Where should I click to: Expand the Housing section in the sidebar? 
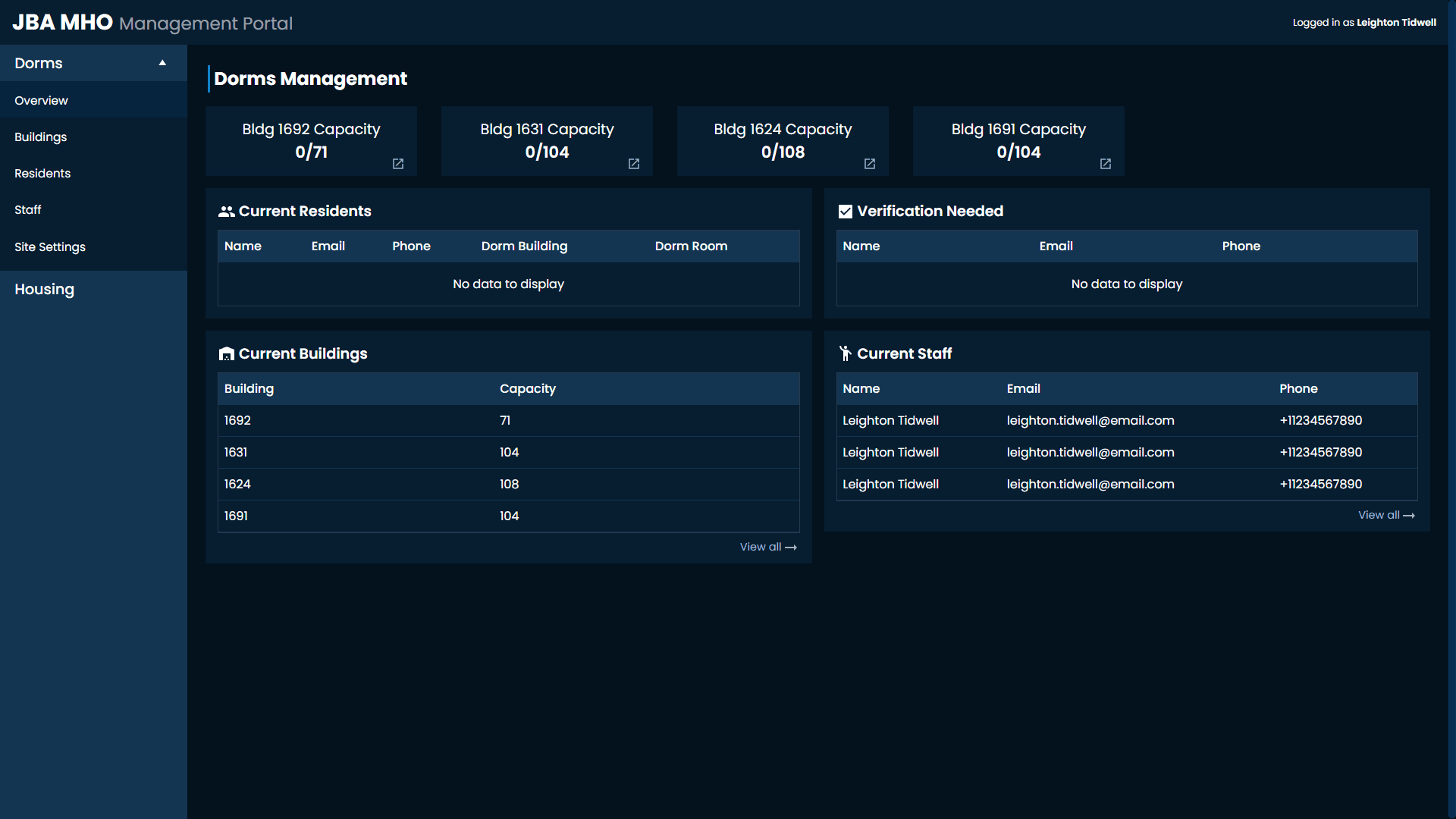44,289
